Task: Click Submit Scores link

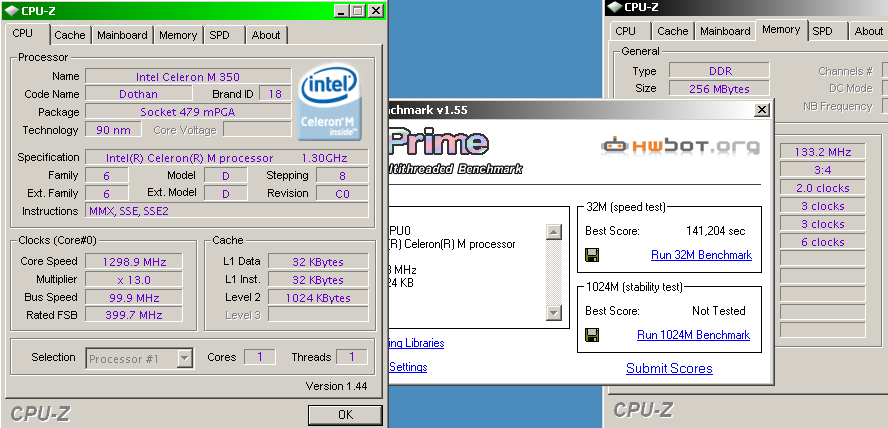Action: tap(669, 369)
